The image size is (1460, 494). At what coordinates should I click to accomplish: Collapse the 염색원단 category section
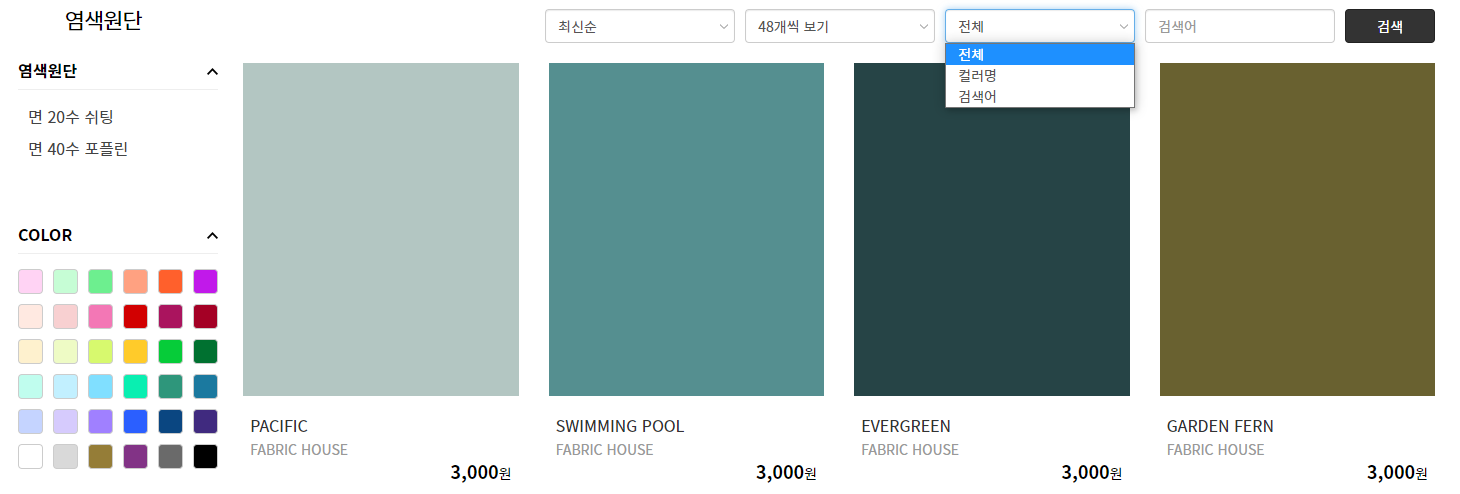tap(211, 72)
